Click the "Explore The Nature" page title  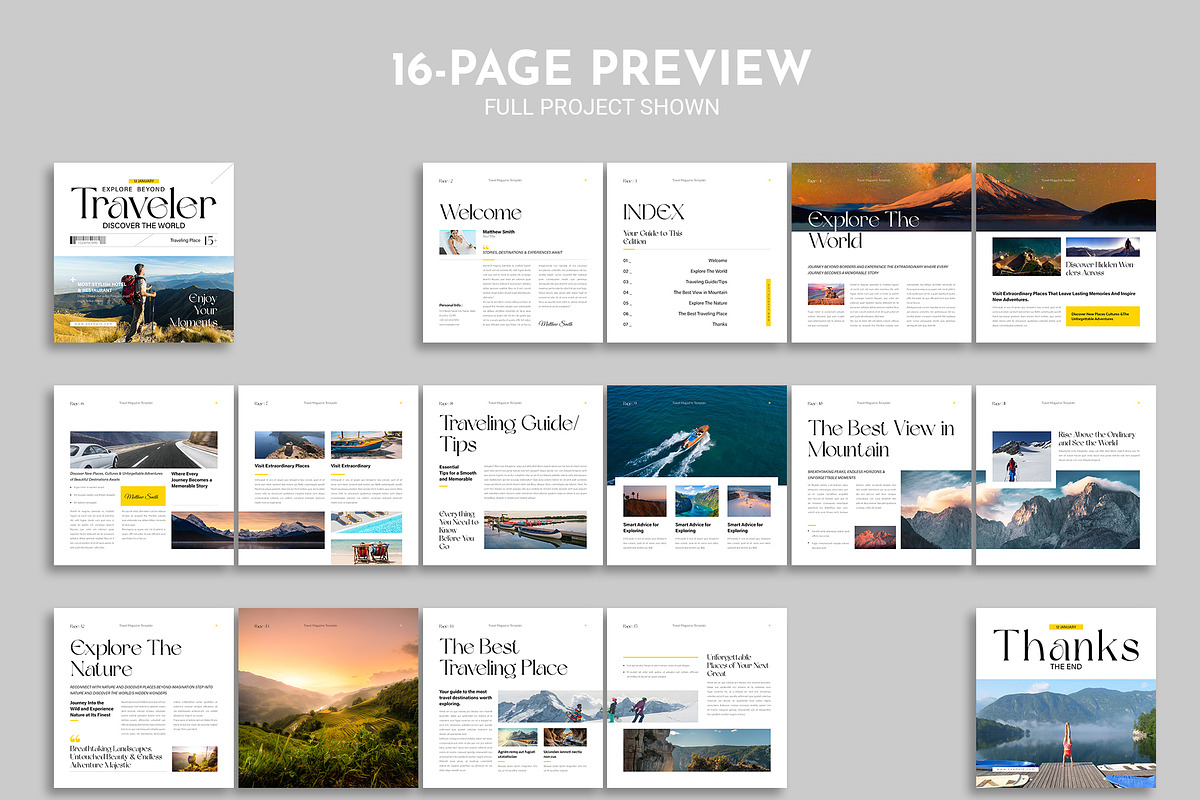(x=125, y=658)
